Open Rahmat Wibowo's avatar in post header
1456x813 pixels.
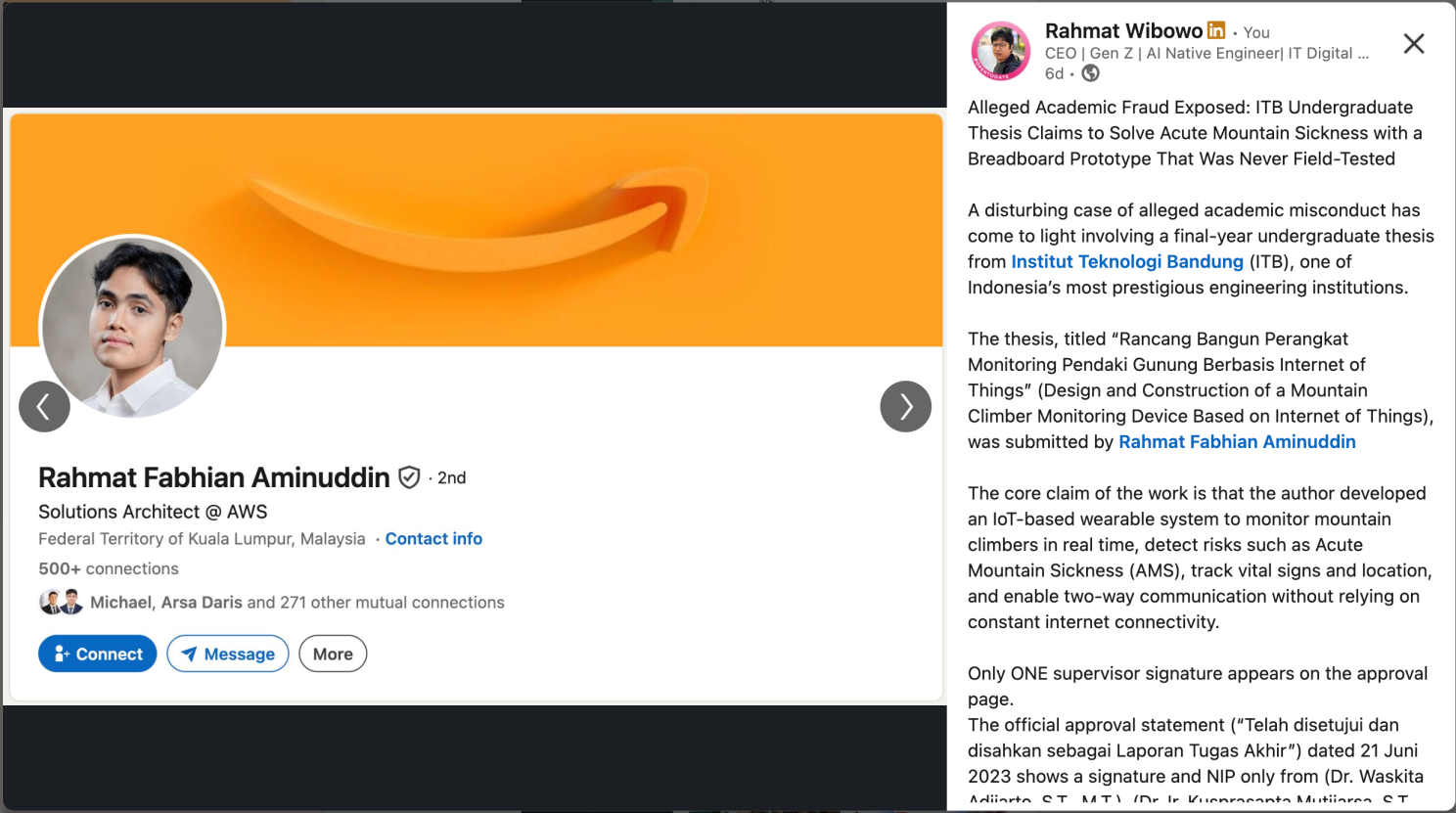click(x=1000, y=51)
